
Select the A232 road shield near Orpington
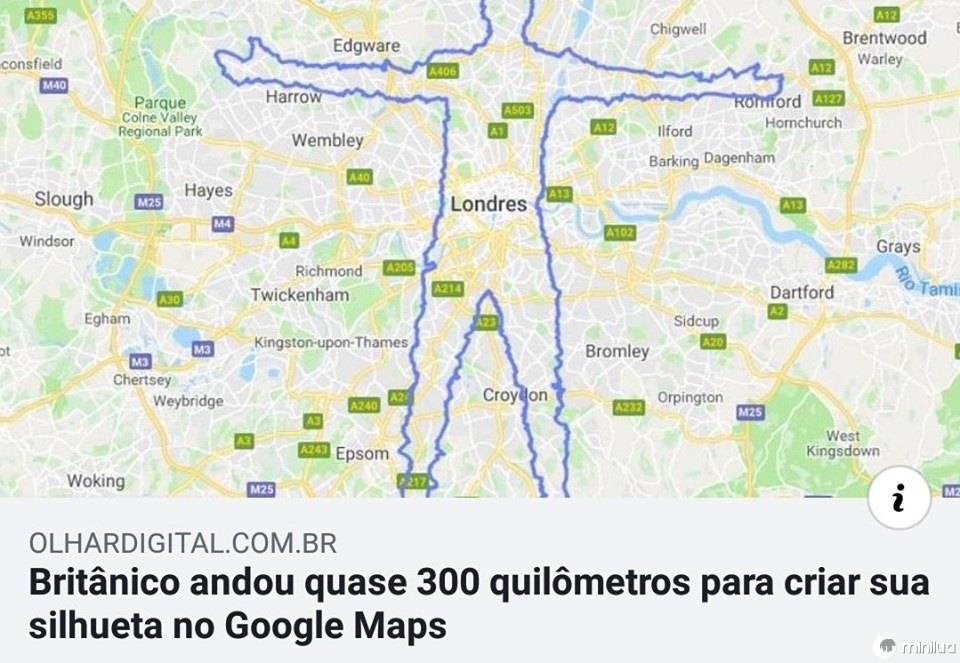click(x=629, y=407)
